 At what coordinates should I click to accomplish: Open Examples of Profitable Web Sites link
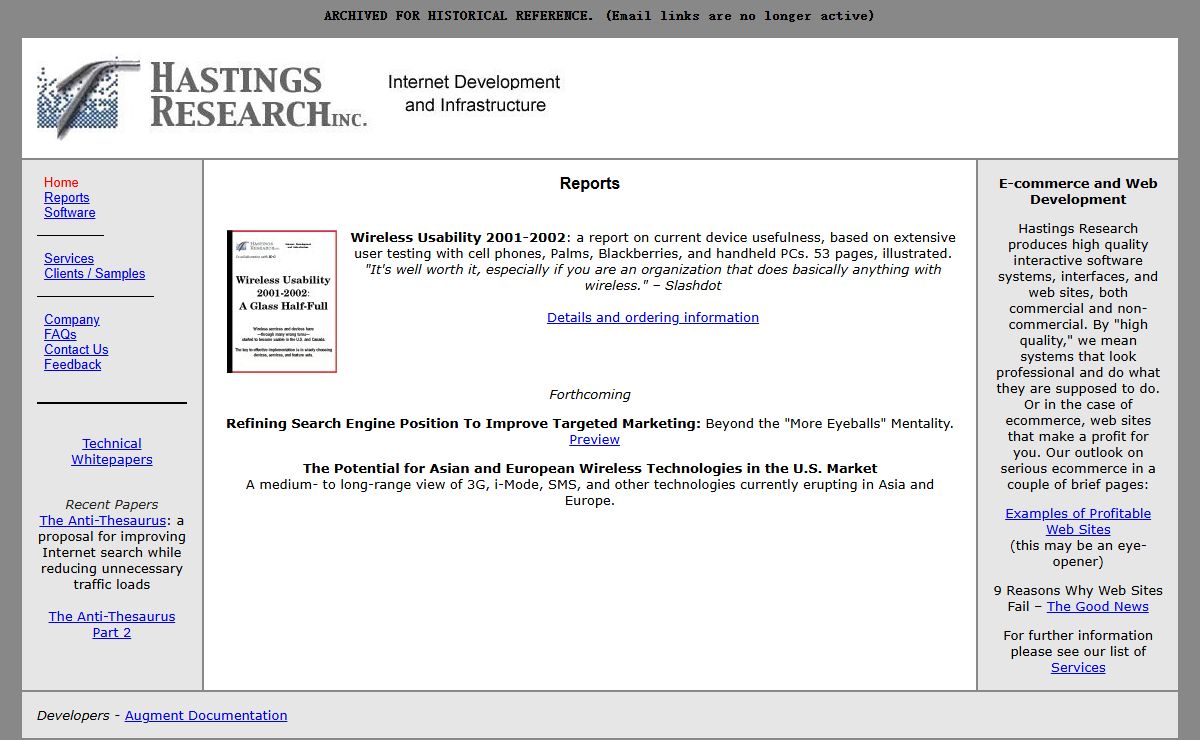coord(1078,521)
